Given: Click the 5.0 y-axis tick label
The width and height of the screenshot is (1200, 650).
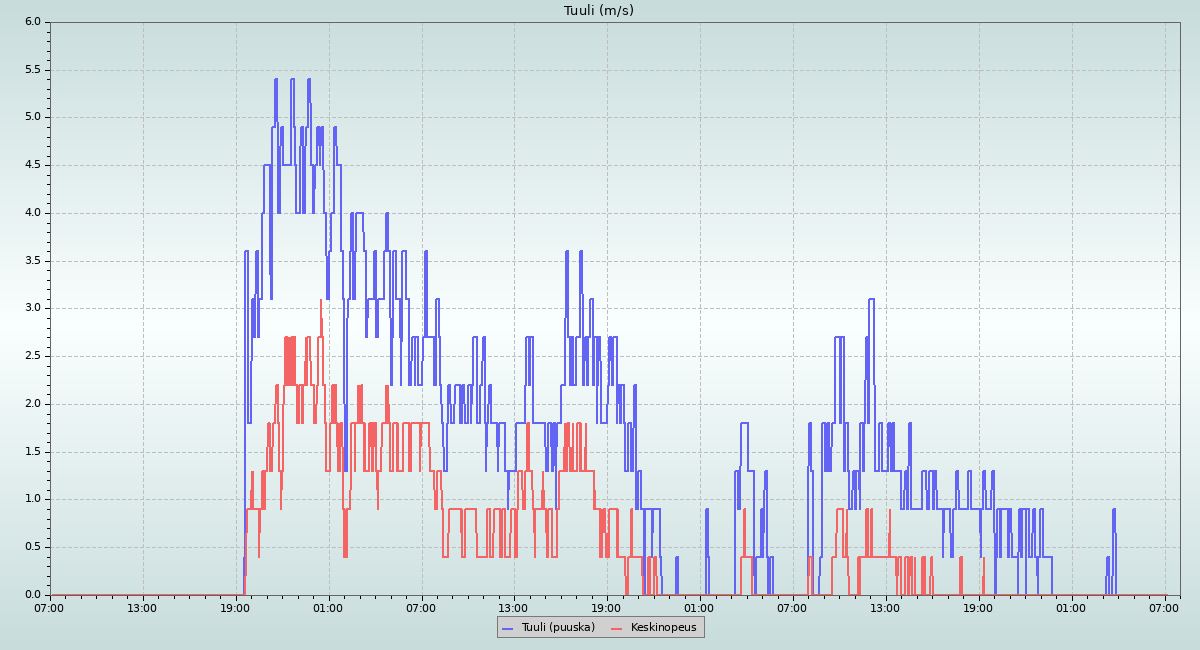Looking at the screenshot, I should click(x=32, y=117).
